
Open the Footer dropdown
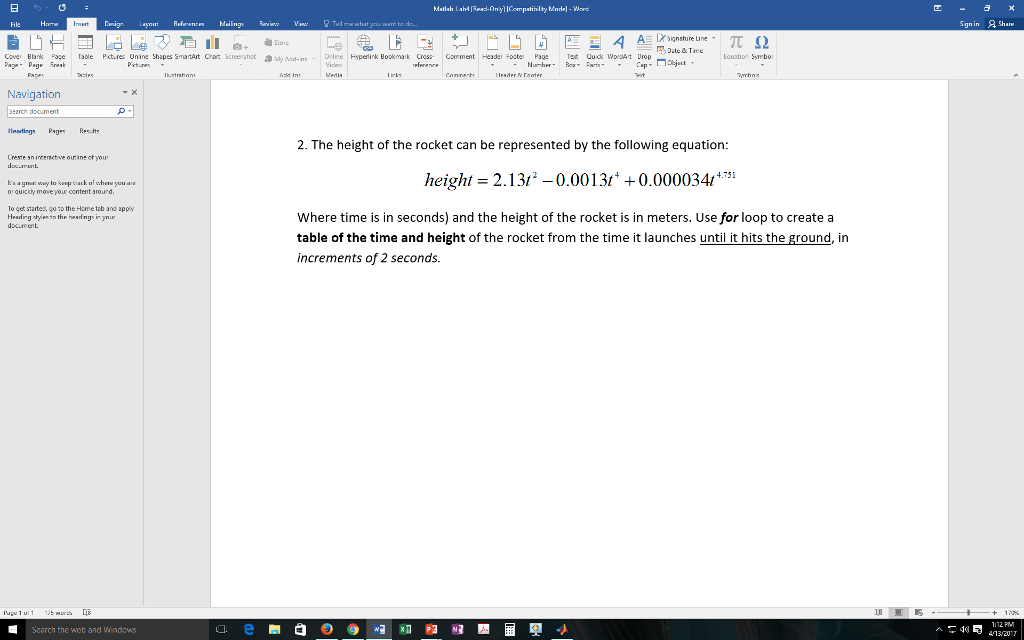[515, 51]
